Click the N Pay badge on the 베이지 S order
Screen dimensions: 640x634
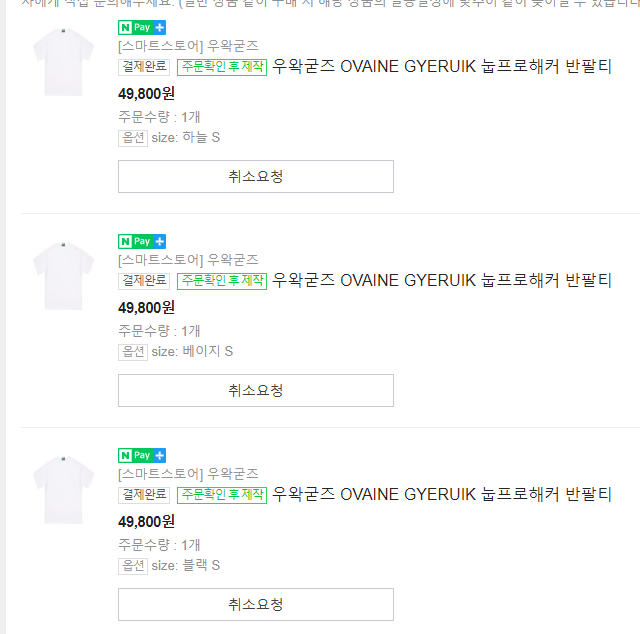pos(135,241)
